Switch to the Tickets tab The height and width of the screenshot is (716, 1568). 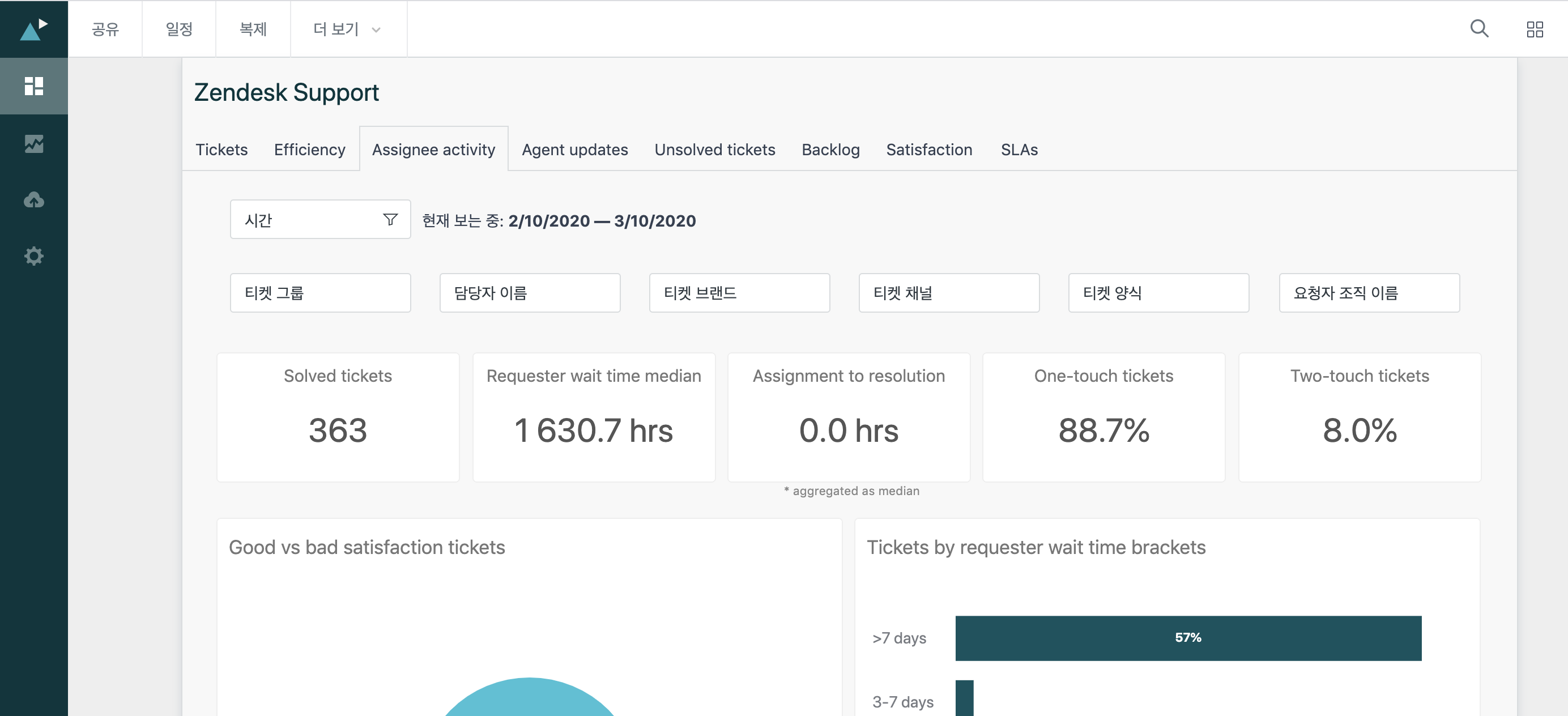(x=221, y=150)
